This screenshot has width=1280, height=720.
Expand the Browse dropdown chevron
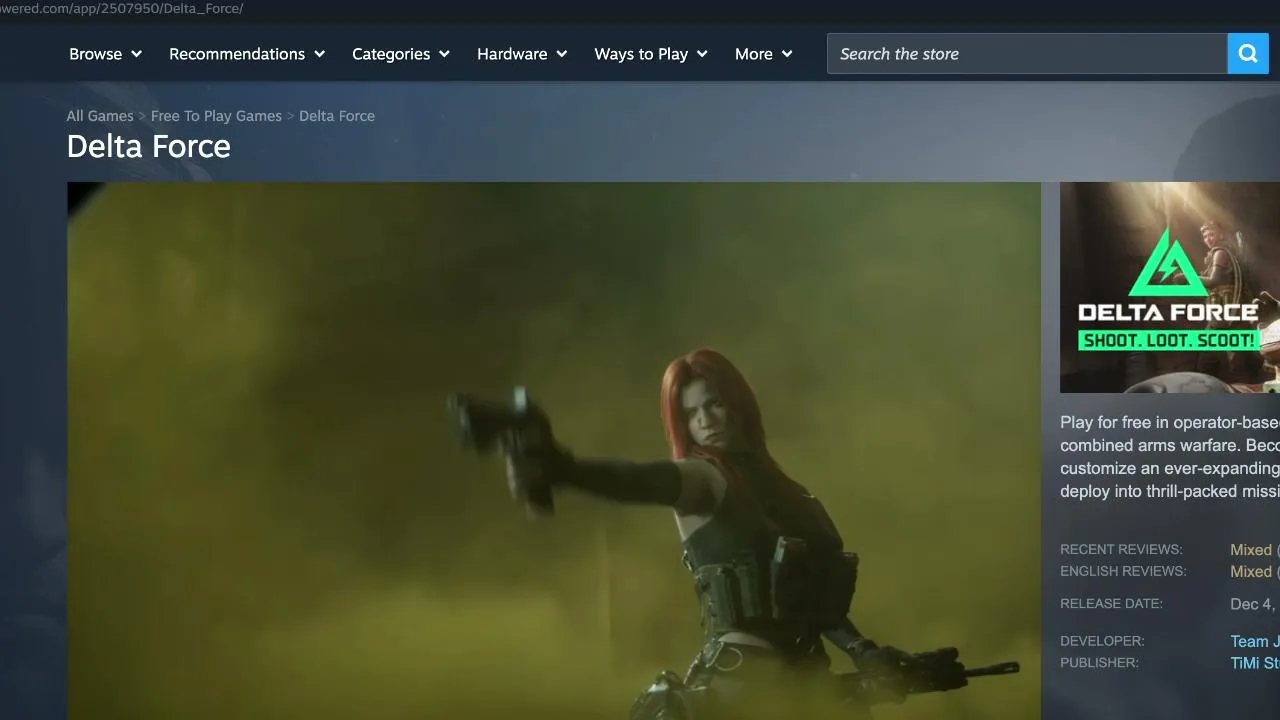pos(136,54)
